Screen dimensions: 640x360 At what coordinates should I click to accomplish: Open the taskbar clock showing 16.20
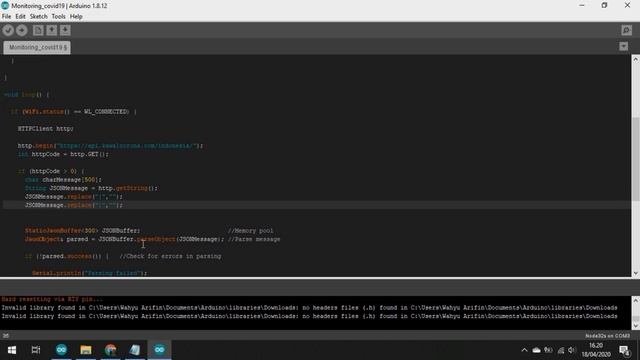(596, 350)
